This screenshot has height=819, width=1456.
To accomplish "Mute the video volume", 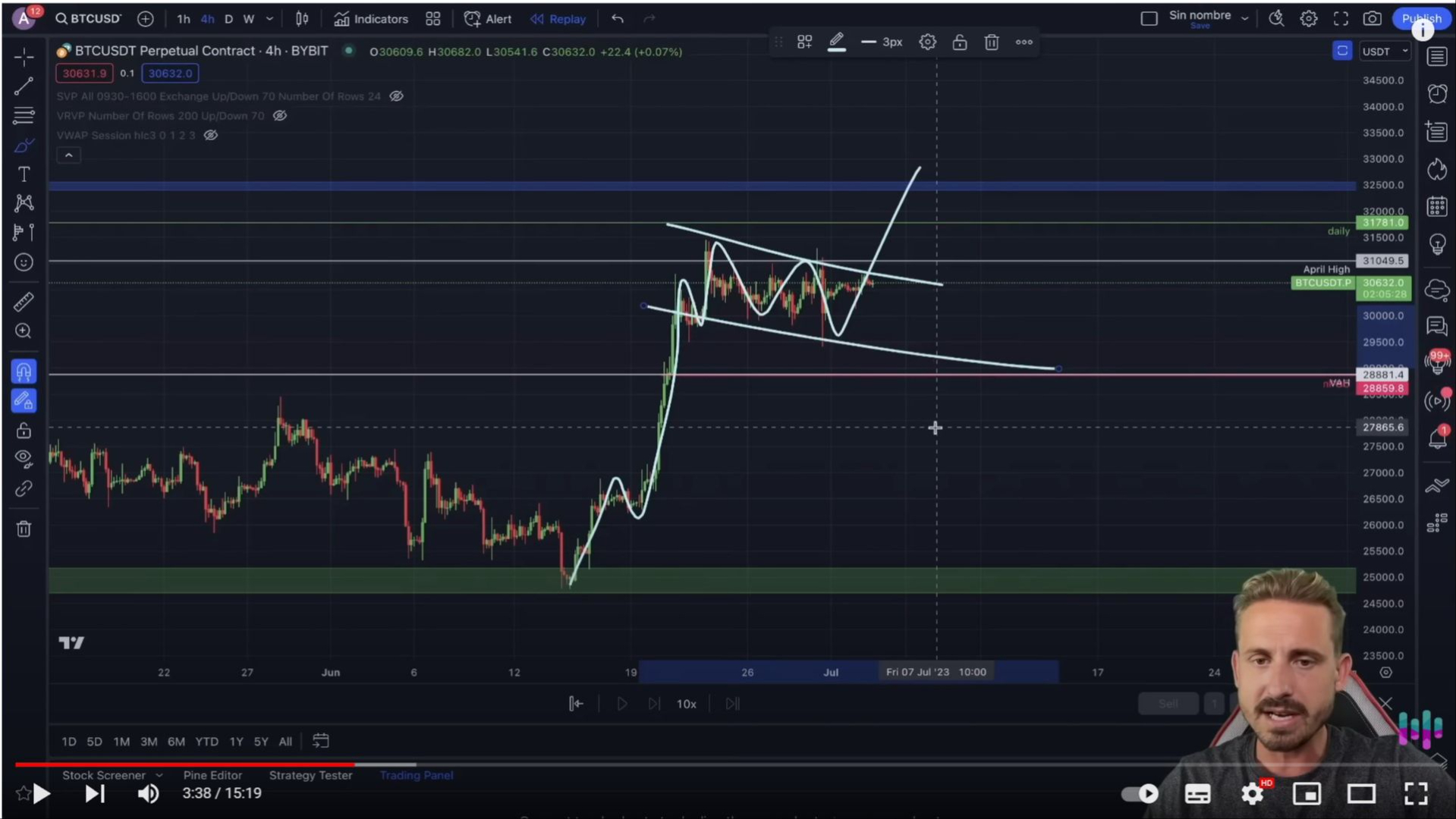I will tap(149, 794).
